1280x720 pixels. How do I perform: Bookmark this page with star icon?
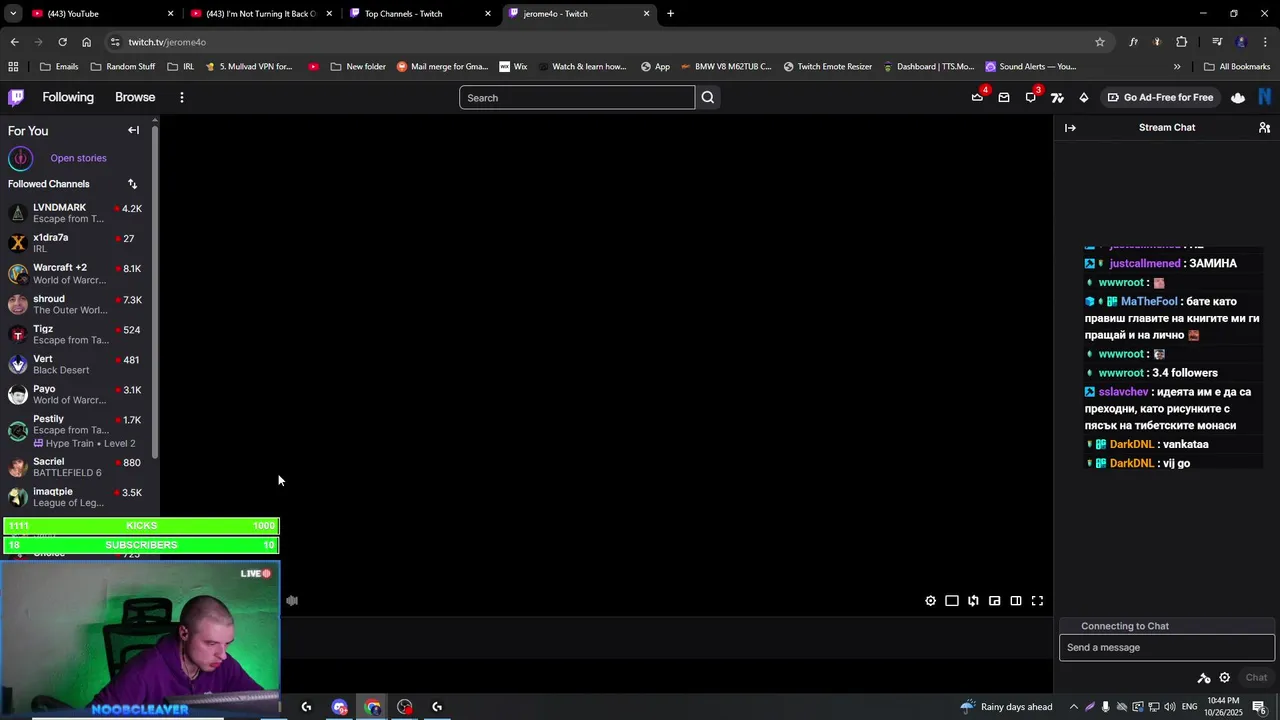tap(1100, 42)
